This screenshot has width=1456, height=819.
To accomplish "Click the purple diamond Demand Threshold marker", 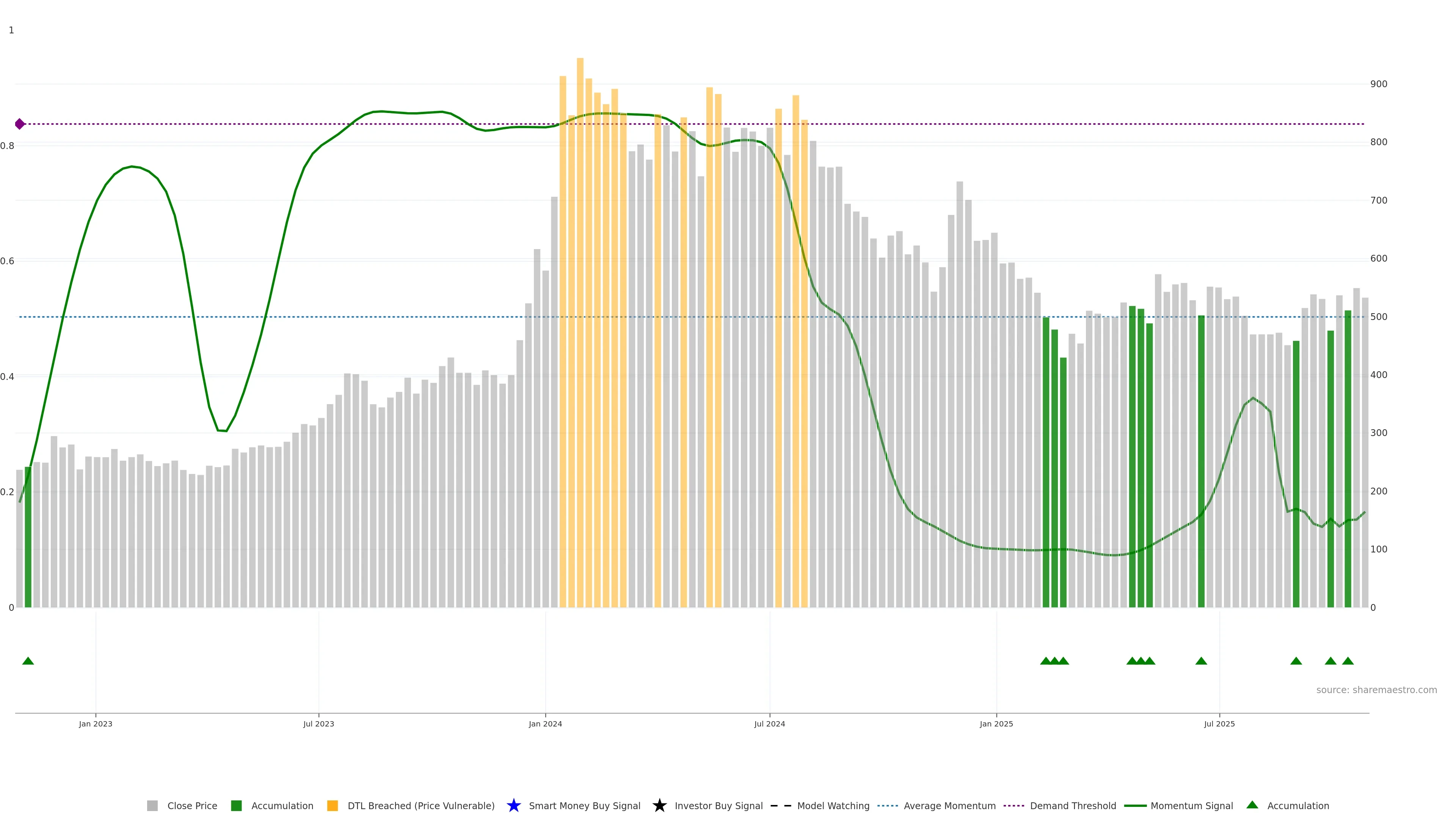I will click(x=20, y=124).
